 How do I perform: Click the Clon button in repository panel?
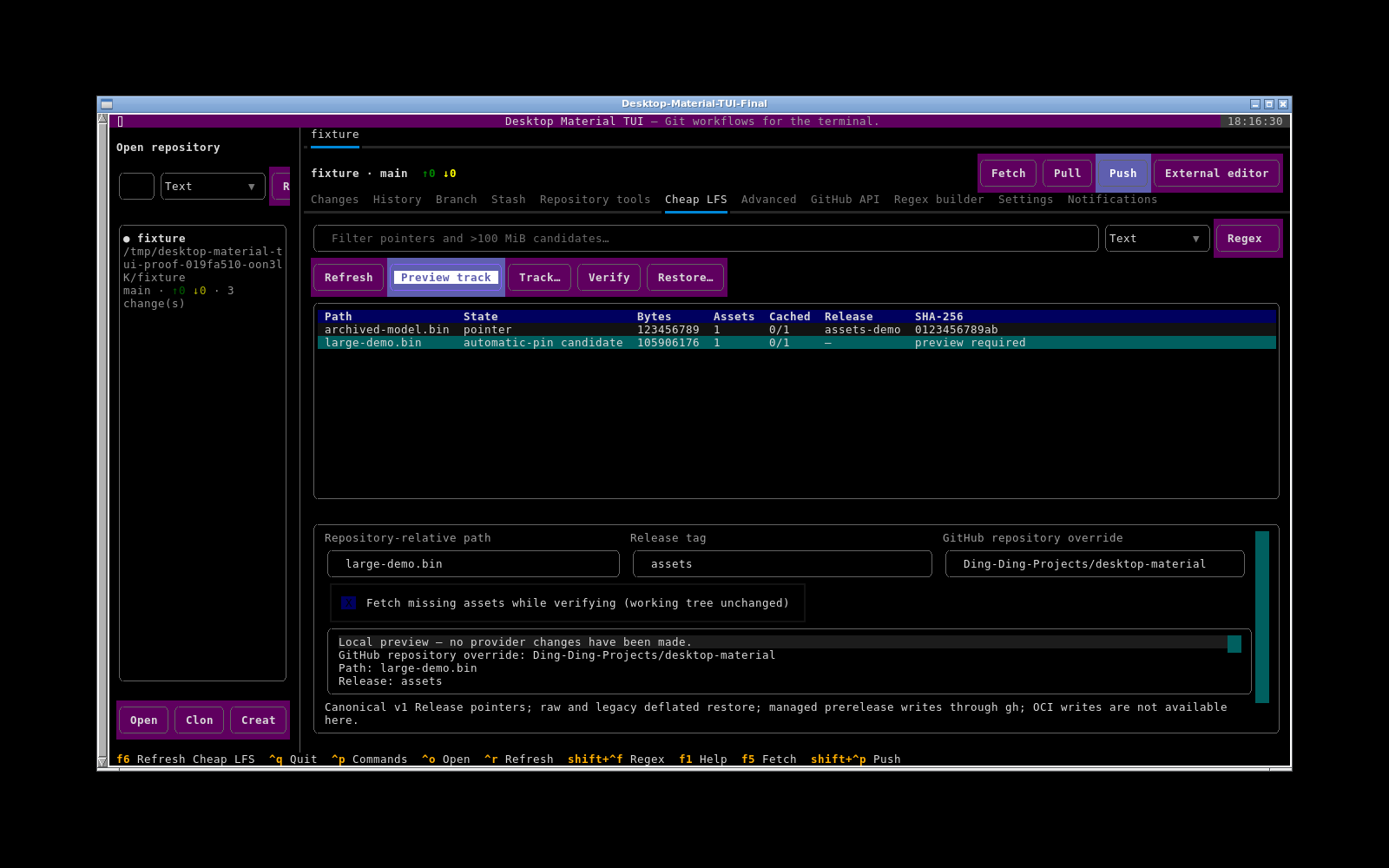point(199,720)
